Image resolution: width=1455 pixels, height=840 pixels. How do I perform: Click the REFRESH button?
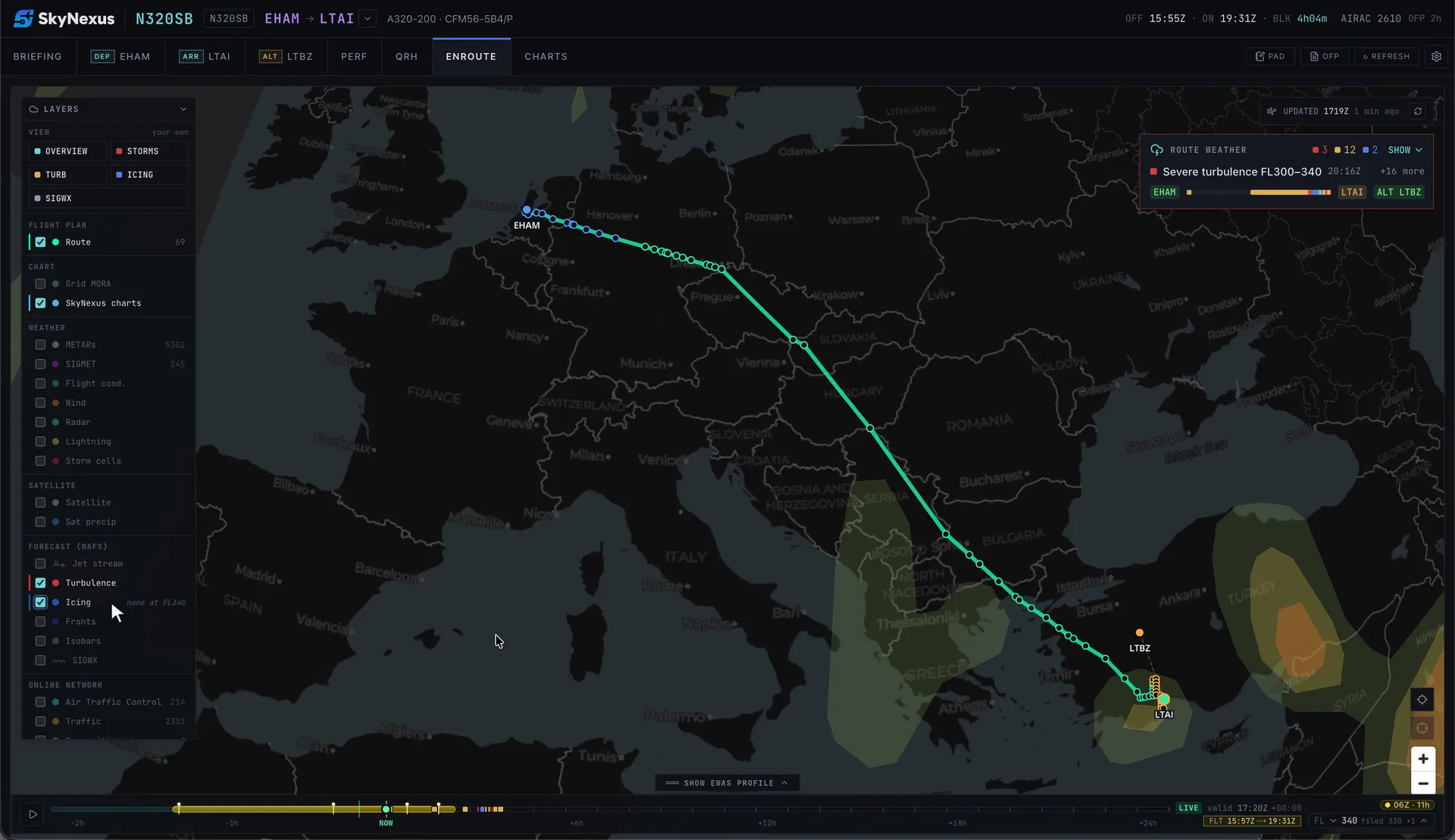point(1386,56)
